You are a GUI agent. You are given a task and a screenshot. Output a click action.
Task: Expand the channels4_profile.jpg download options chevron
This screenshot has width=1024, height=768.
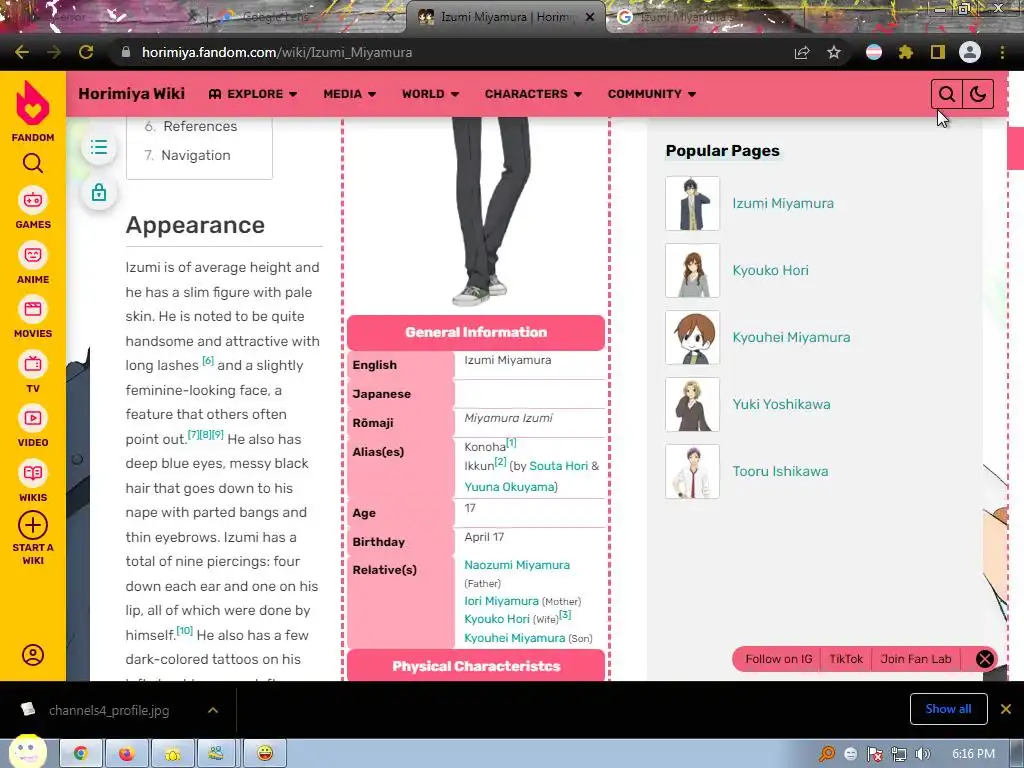(x=213, y=710)
